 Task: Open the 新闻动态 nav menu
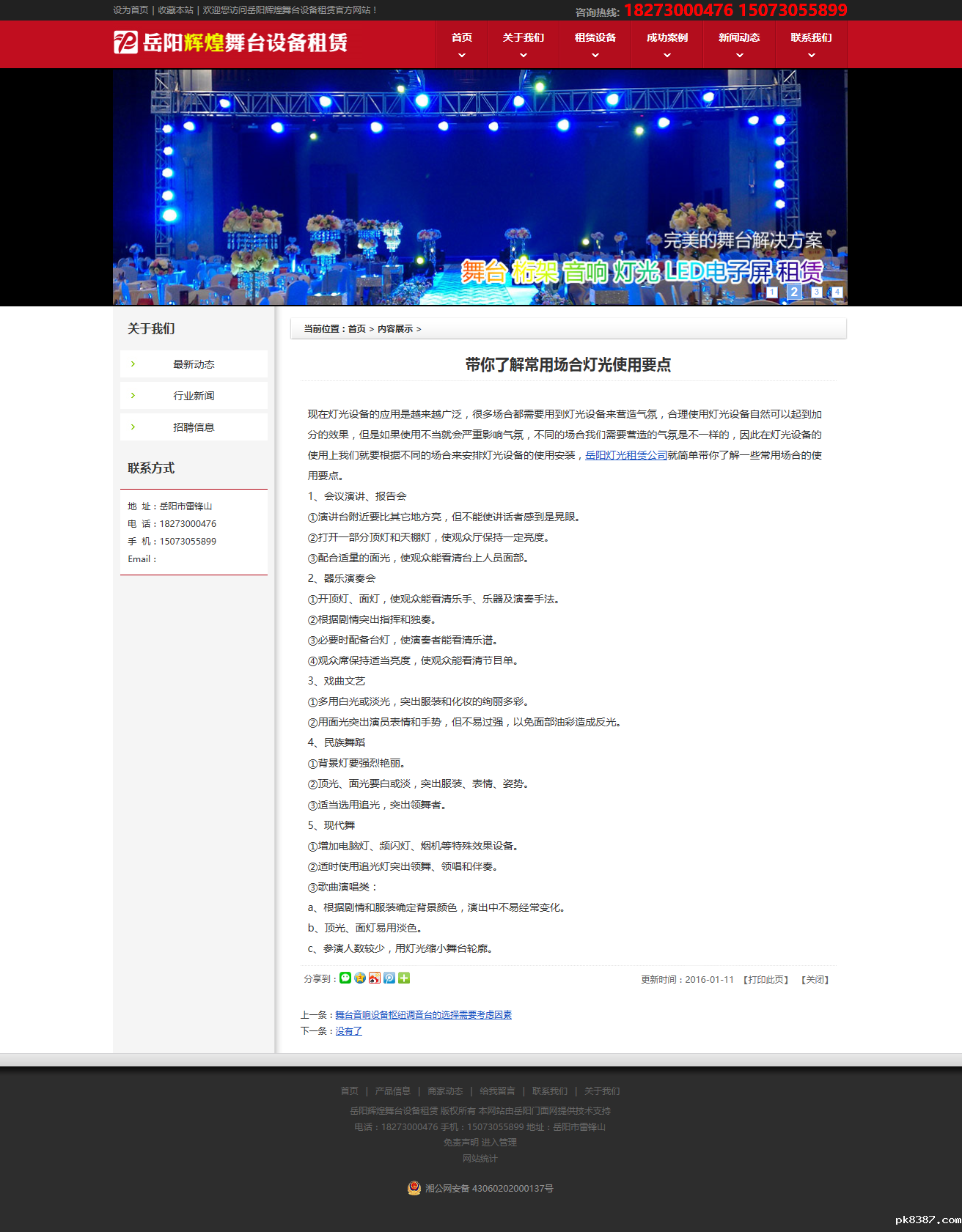[x=739, y=45]
